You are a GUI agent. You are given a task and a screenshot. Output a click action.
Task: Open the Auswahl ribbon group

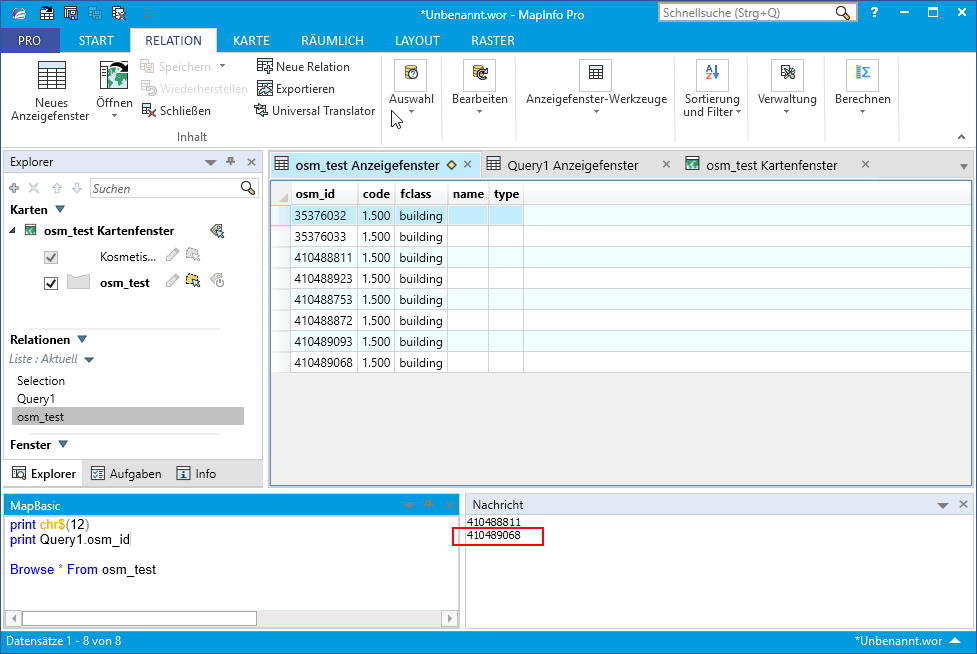(411, 88)
